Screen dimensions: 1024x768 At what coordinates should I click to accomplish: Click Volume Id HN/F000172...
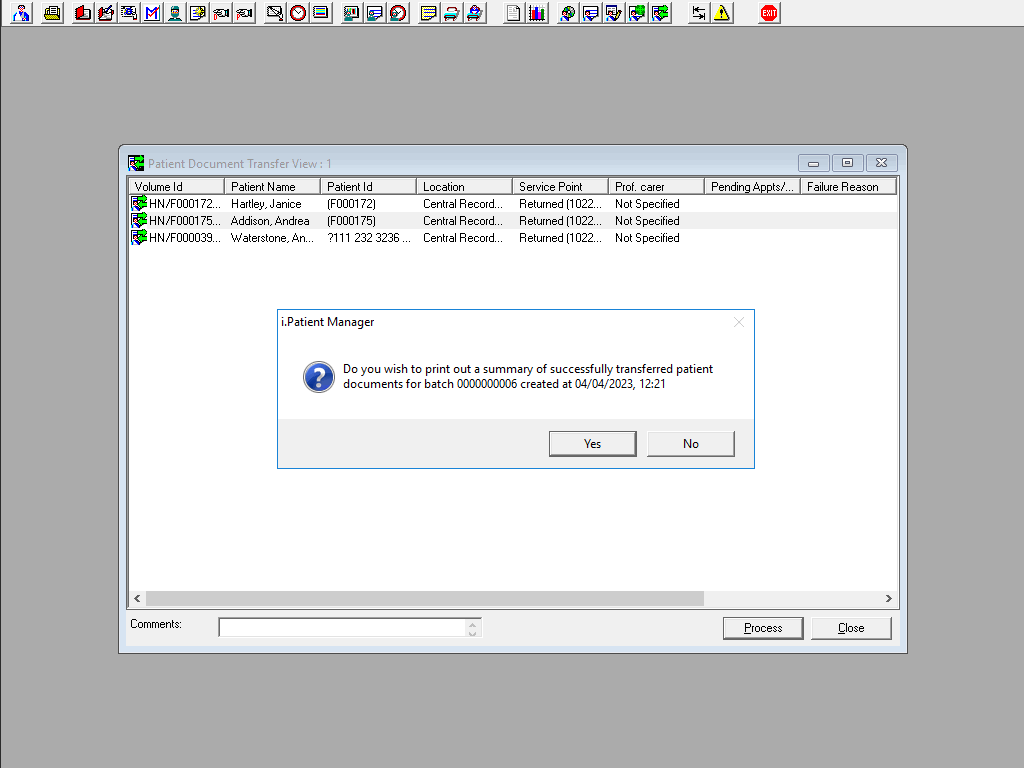coord(185,204)
